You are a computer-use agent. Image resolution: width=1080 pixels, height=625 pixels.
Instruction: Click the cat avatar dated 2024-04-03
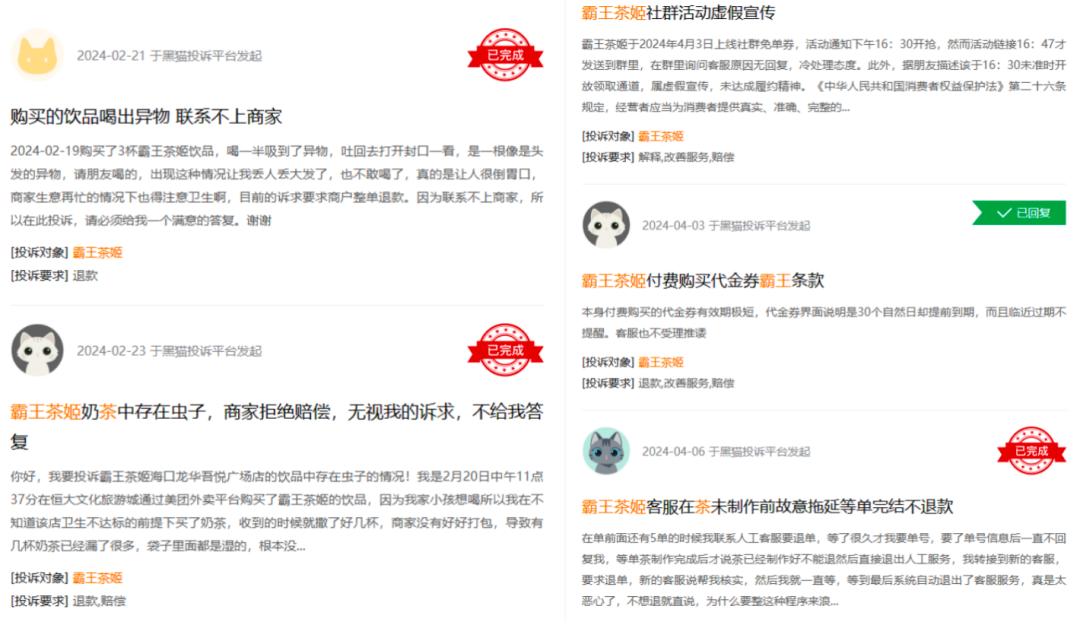click(606, 225)
